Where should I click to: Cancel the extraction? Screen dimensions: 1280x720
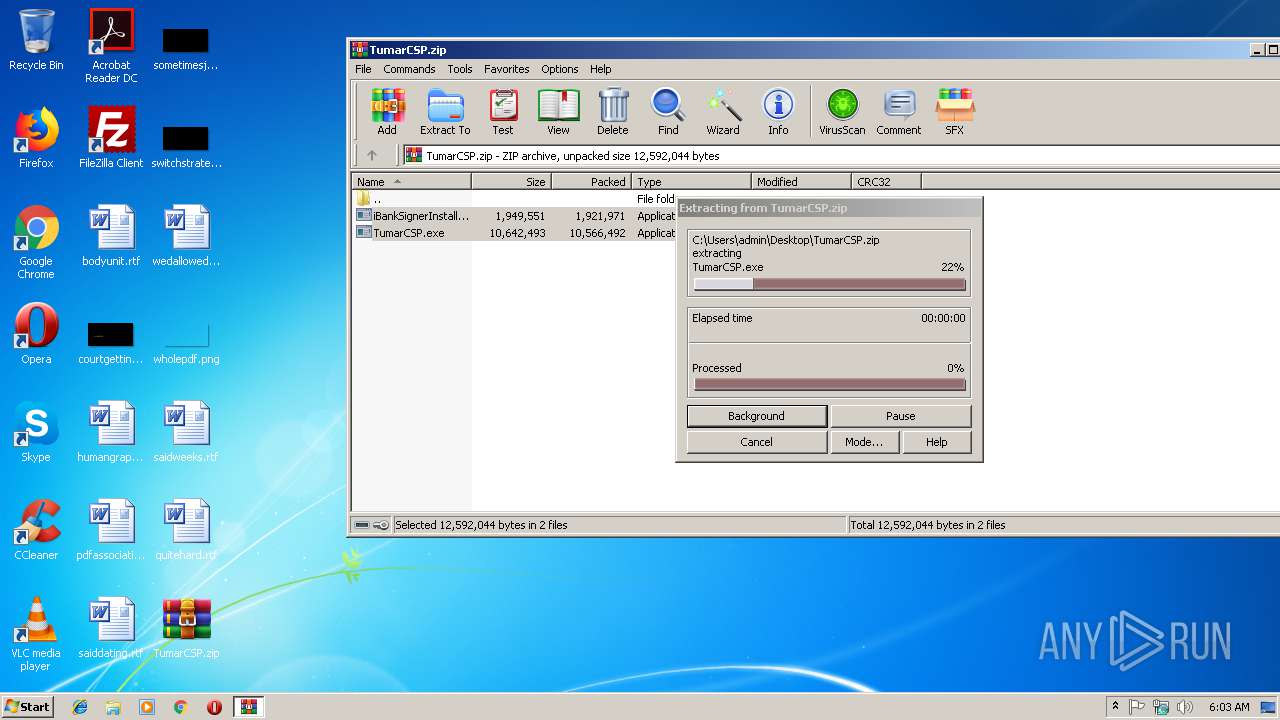tap(757, 442)
